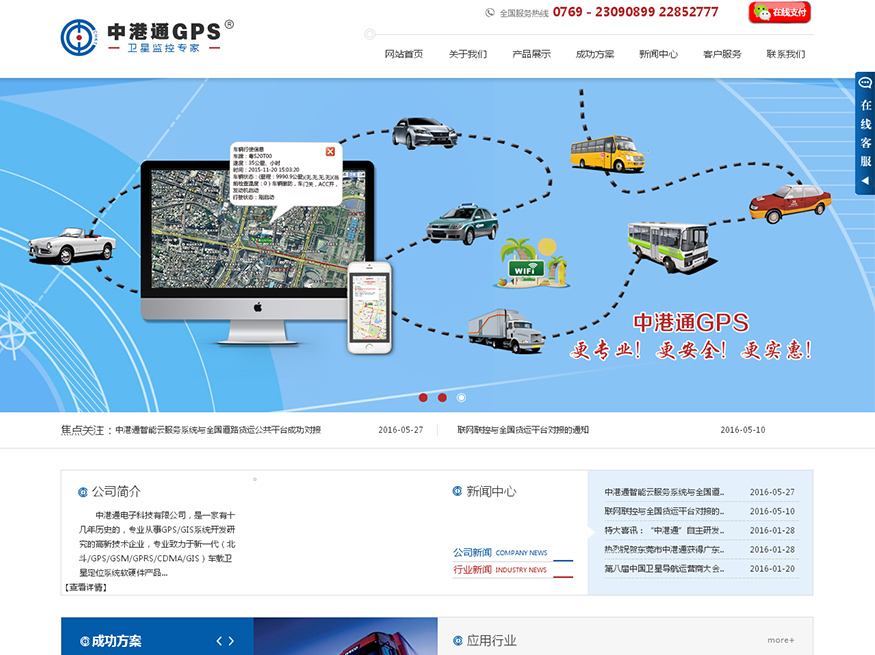
Task: Click the 2016-01-28 date beside 特大喜讯 news
Action: click(x=772, y=530)
